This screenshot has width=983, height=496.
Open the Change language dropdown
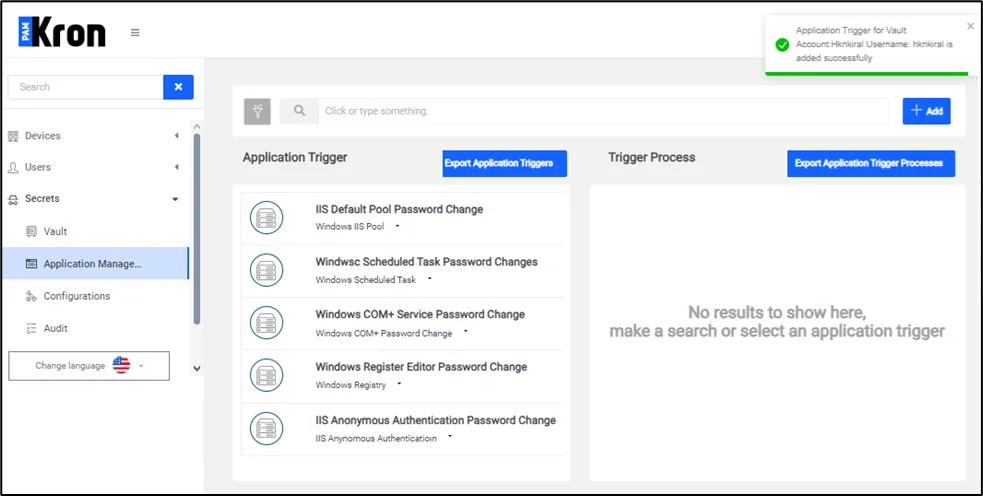(x=89, y=366)
